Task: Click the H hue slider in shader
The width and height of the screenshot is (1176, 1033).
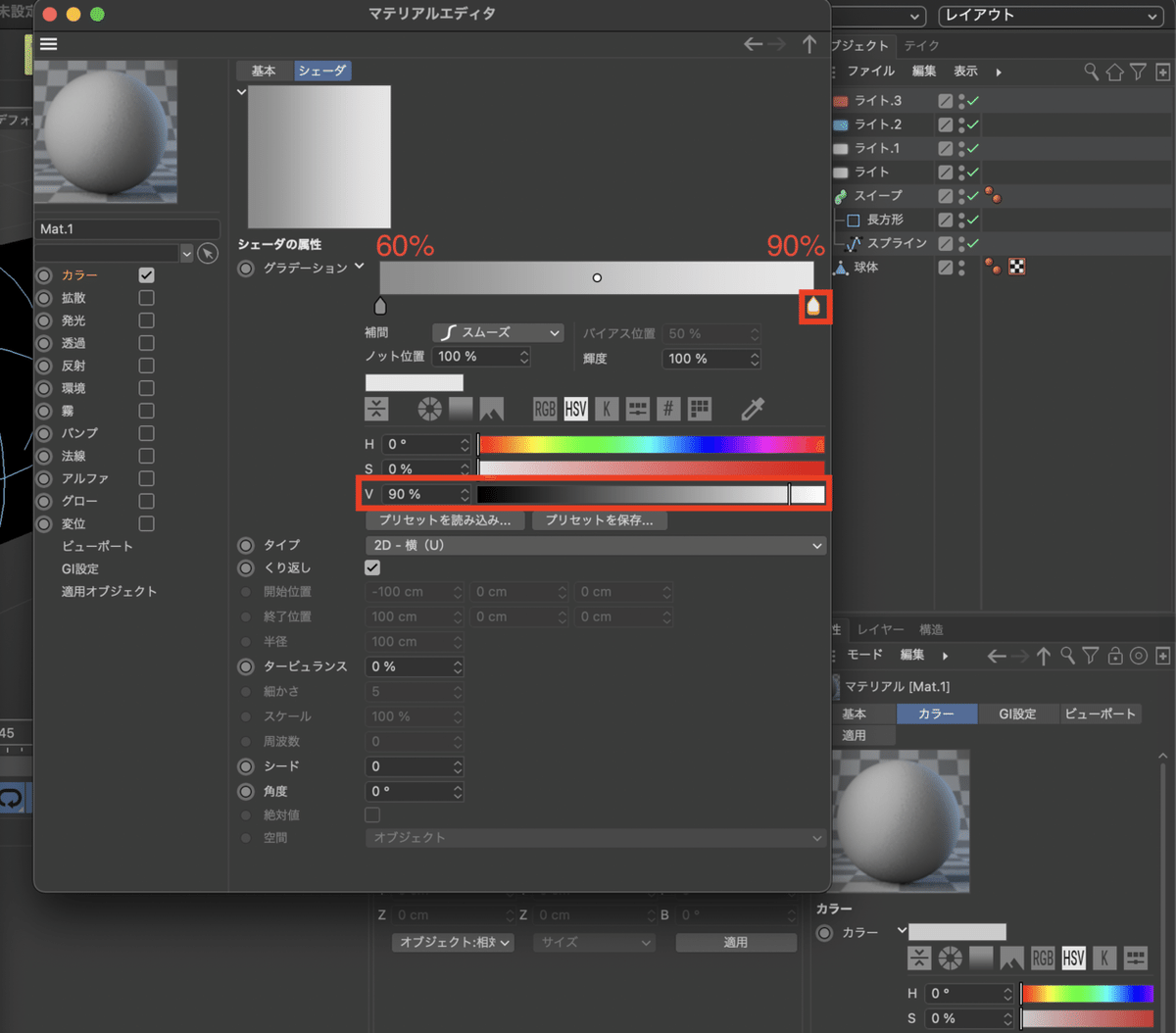Action: tap(652, 444)
